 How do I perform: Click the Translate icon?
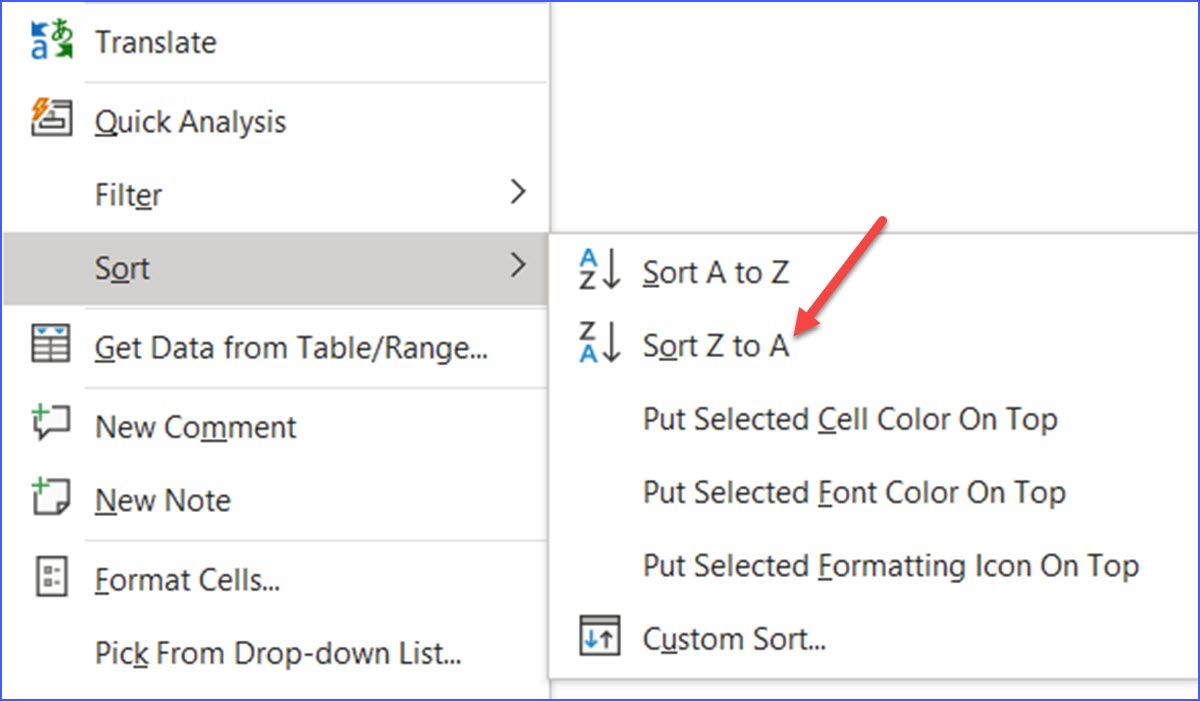52,43
